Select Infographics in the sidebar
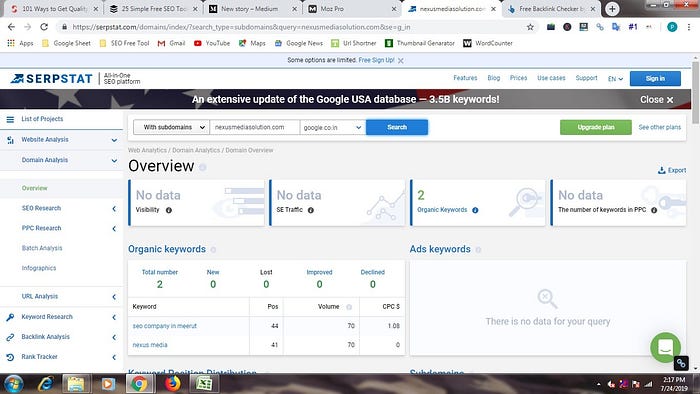This screenshot has height=394, width=700. point(39,268)
